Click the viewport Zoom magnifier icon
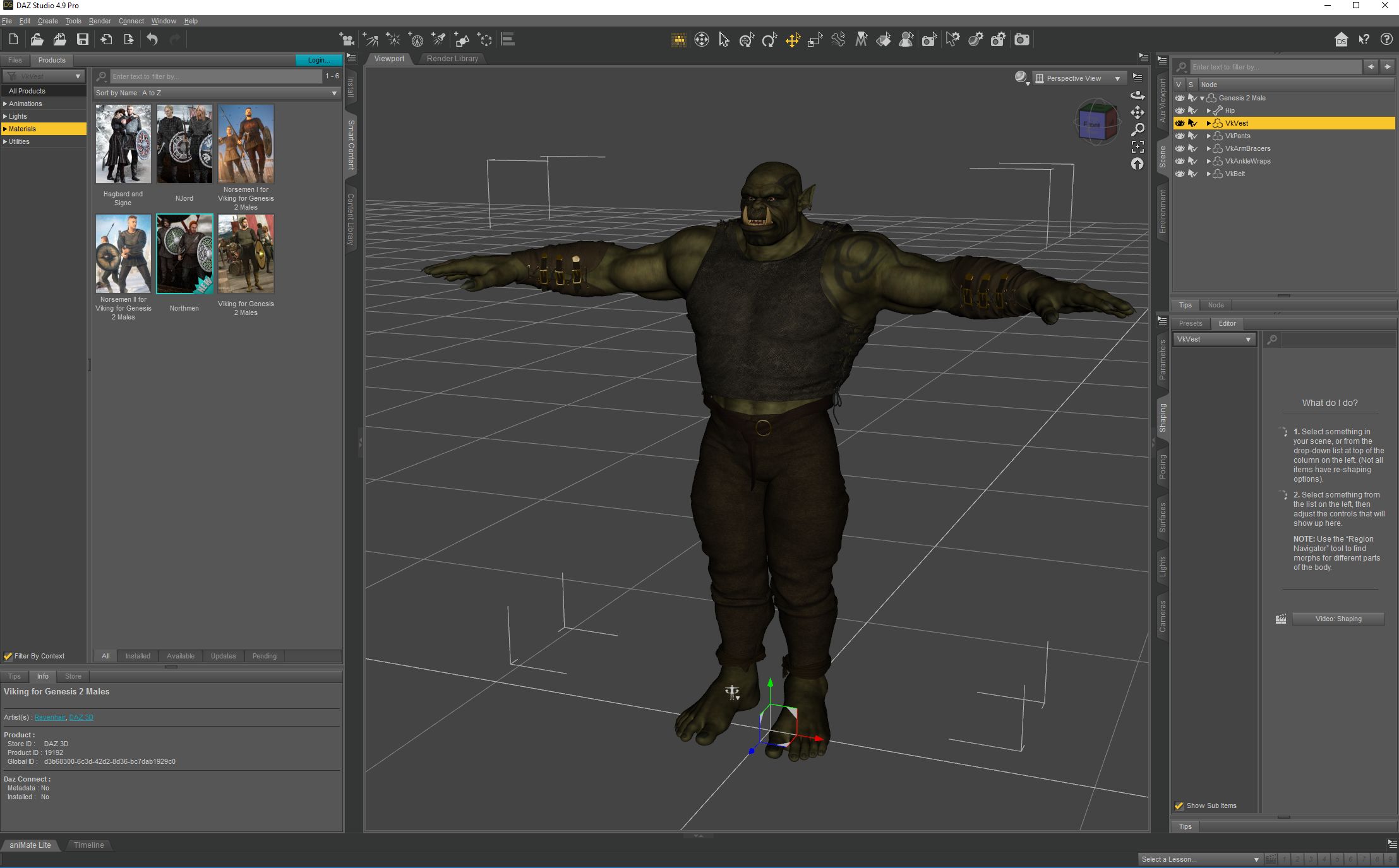 1138,130
